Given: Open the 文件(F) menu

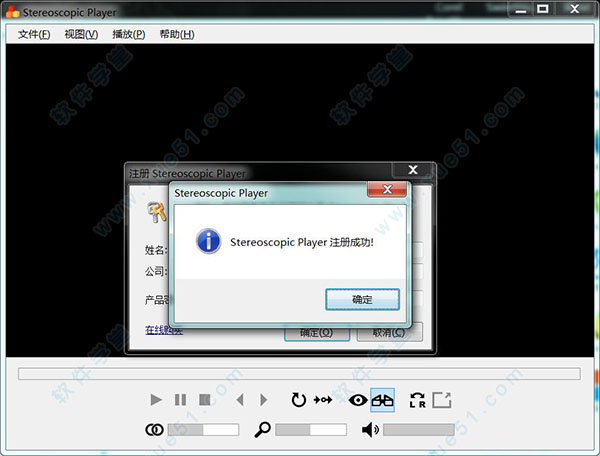Looking at the screenshot, I should coord(34,34).
